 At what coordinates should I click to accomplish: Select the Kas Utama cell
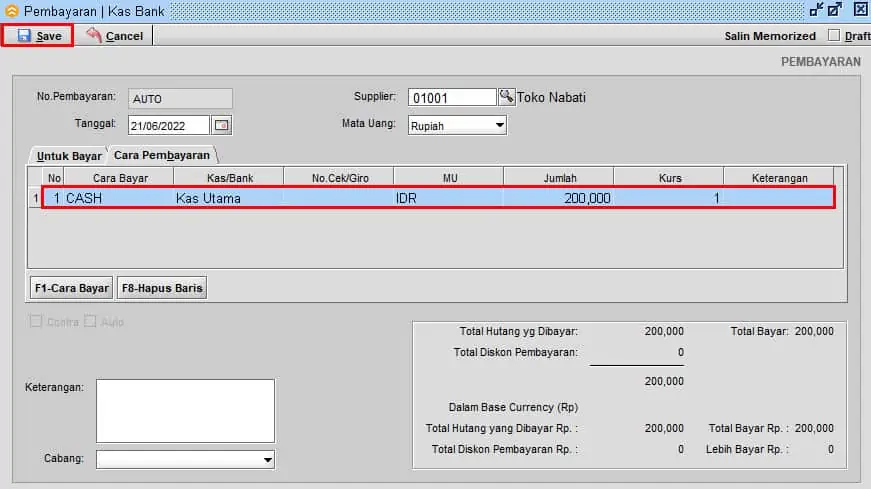point(228,198)
